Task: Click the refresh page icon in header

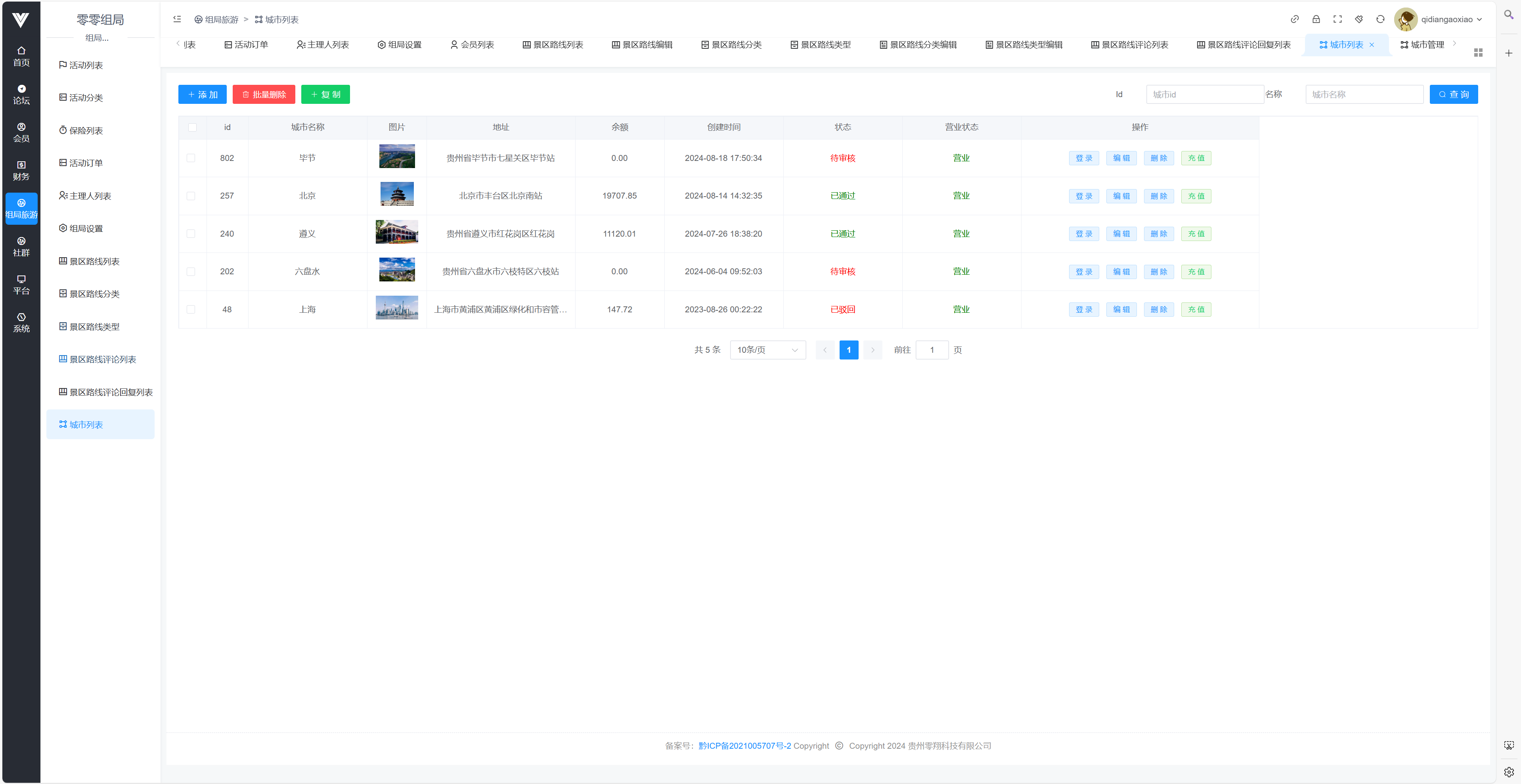Action: [x=1380, y=19]
